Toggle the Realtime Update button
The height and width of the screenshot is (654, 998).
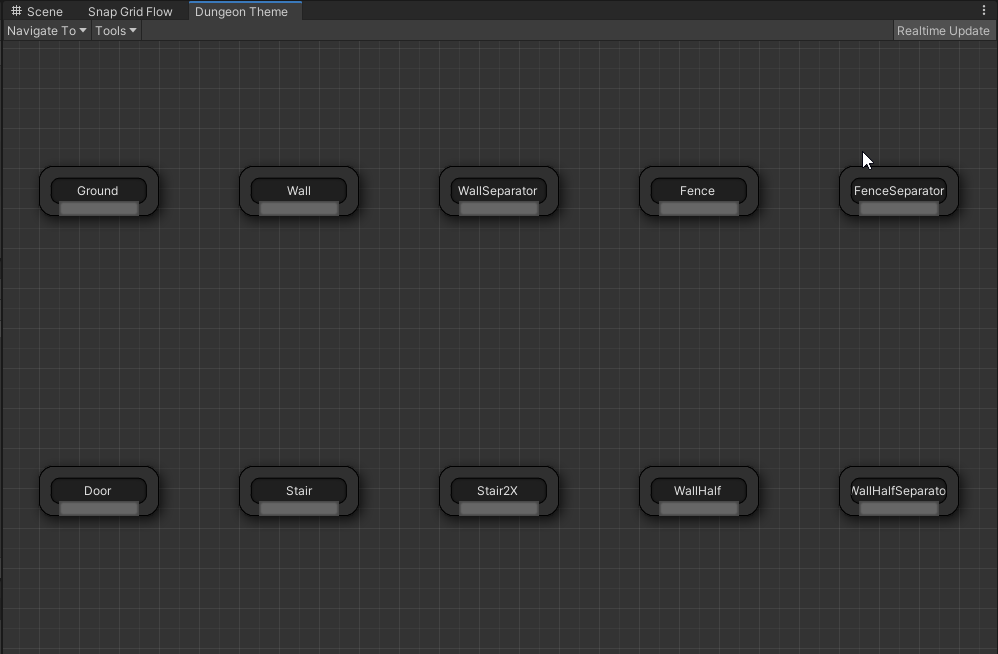[943, 31]
